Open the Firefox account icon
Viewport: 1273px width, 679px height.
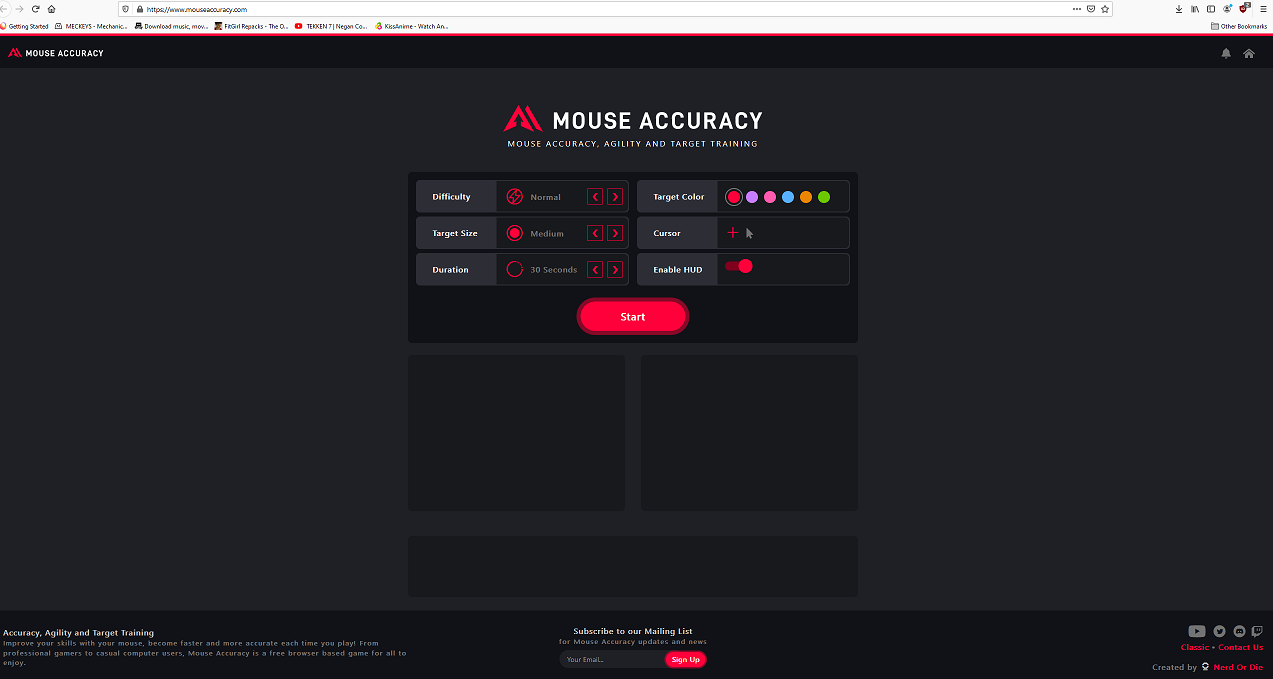coord(1227,9)
